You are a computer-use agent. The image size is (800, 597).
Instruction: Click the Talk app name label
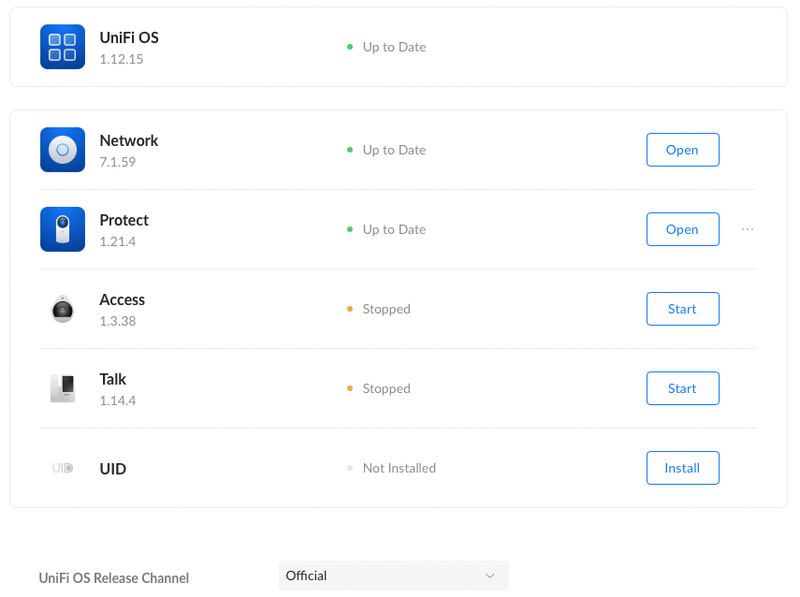tap(113, 379)
